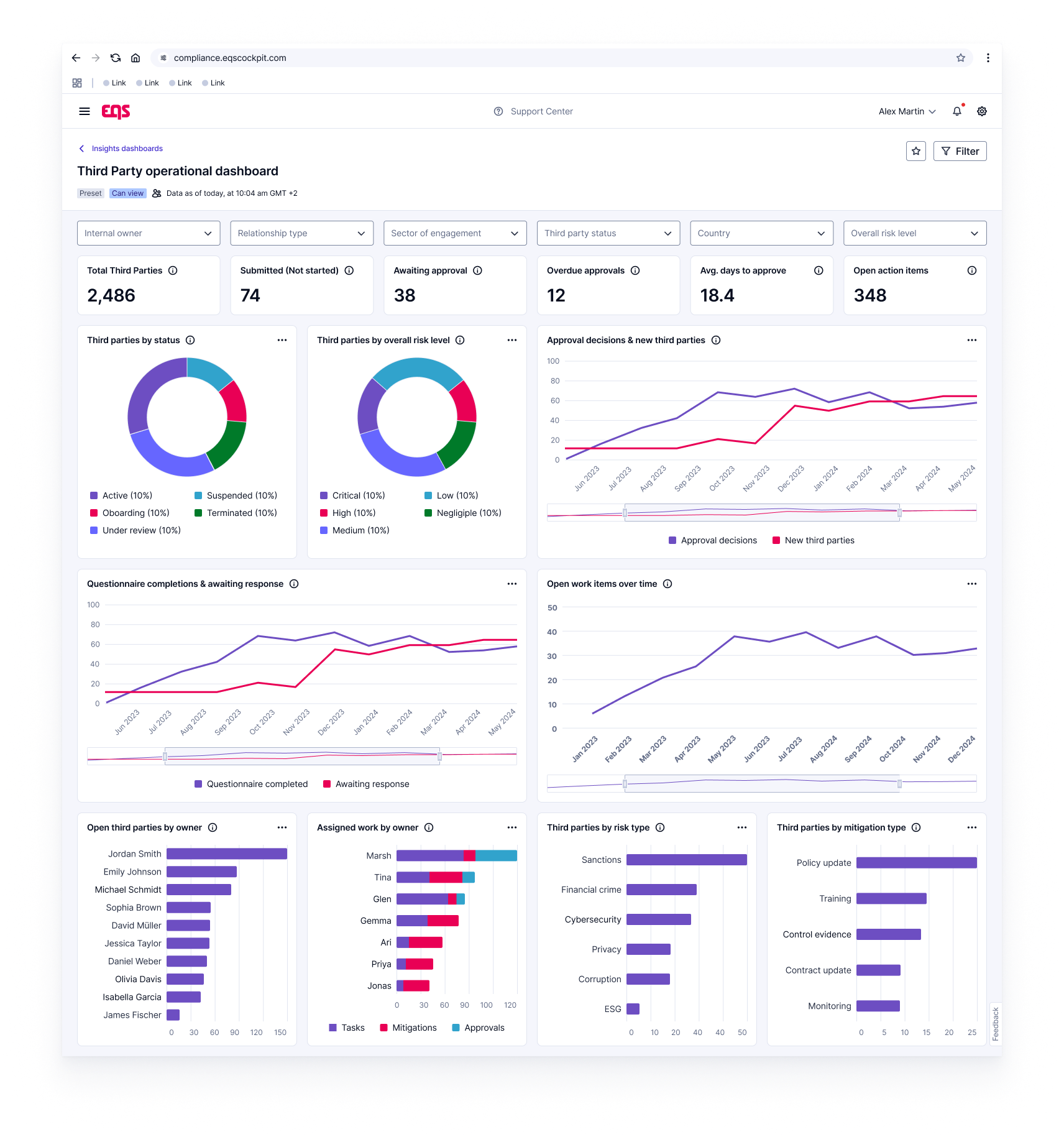The image size is (1064, 1137).
Task: Open the browser three-dot menu
Action: point(988,58)
